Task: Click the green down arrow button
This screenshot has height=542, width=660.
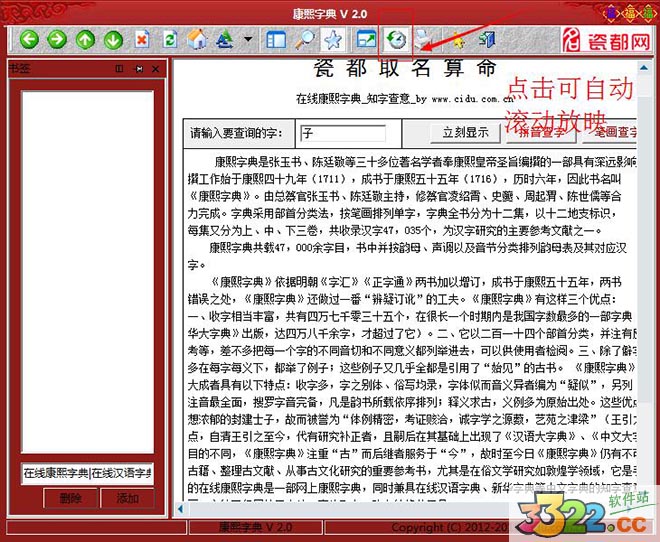Action: pyautogui.click(x=113, y=40)
